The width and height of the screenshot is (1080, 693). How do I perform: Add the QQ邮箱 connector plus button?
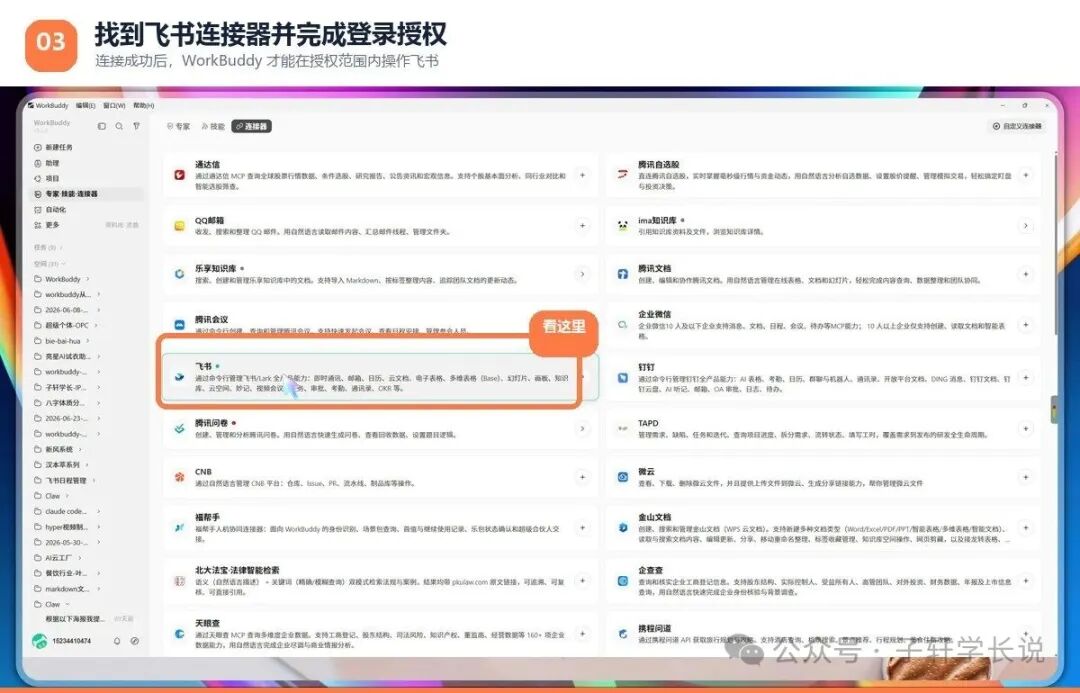(583, 226)
